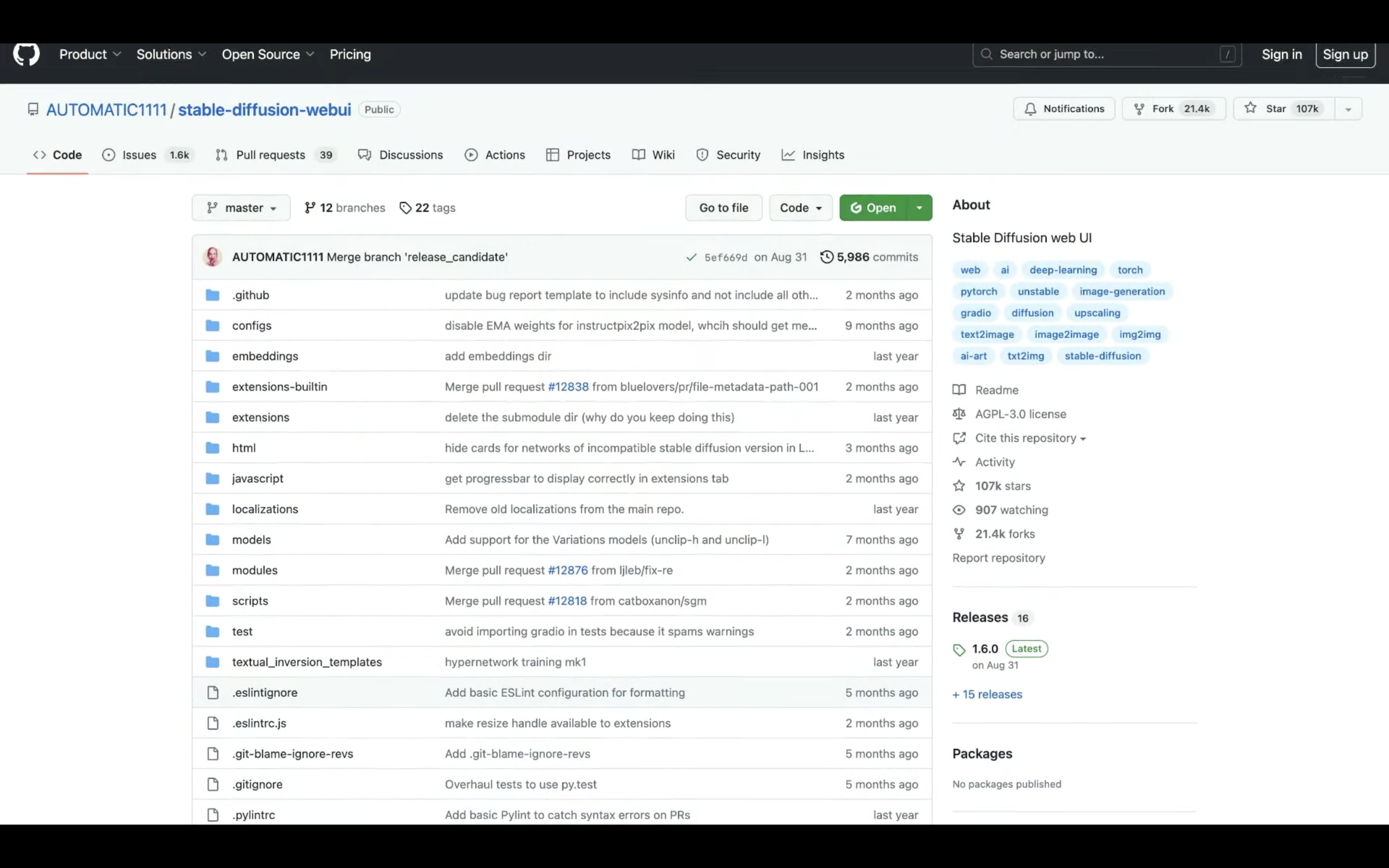The width and height of the screenshot is (1389, 868).
Task: Open the Discussions tab
Action: [401, 155]
